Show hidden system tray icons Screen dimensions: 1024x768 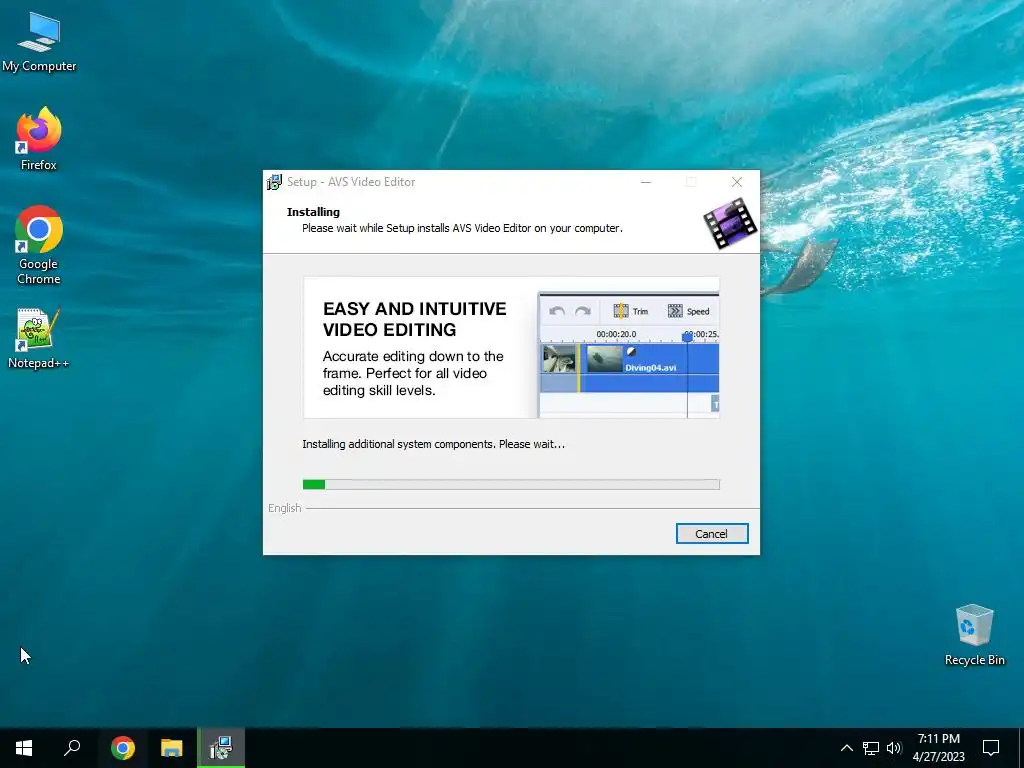coord(846,748)
